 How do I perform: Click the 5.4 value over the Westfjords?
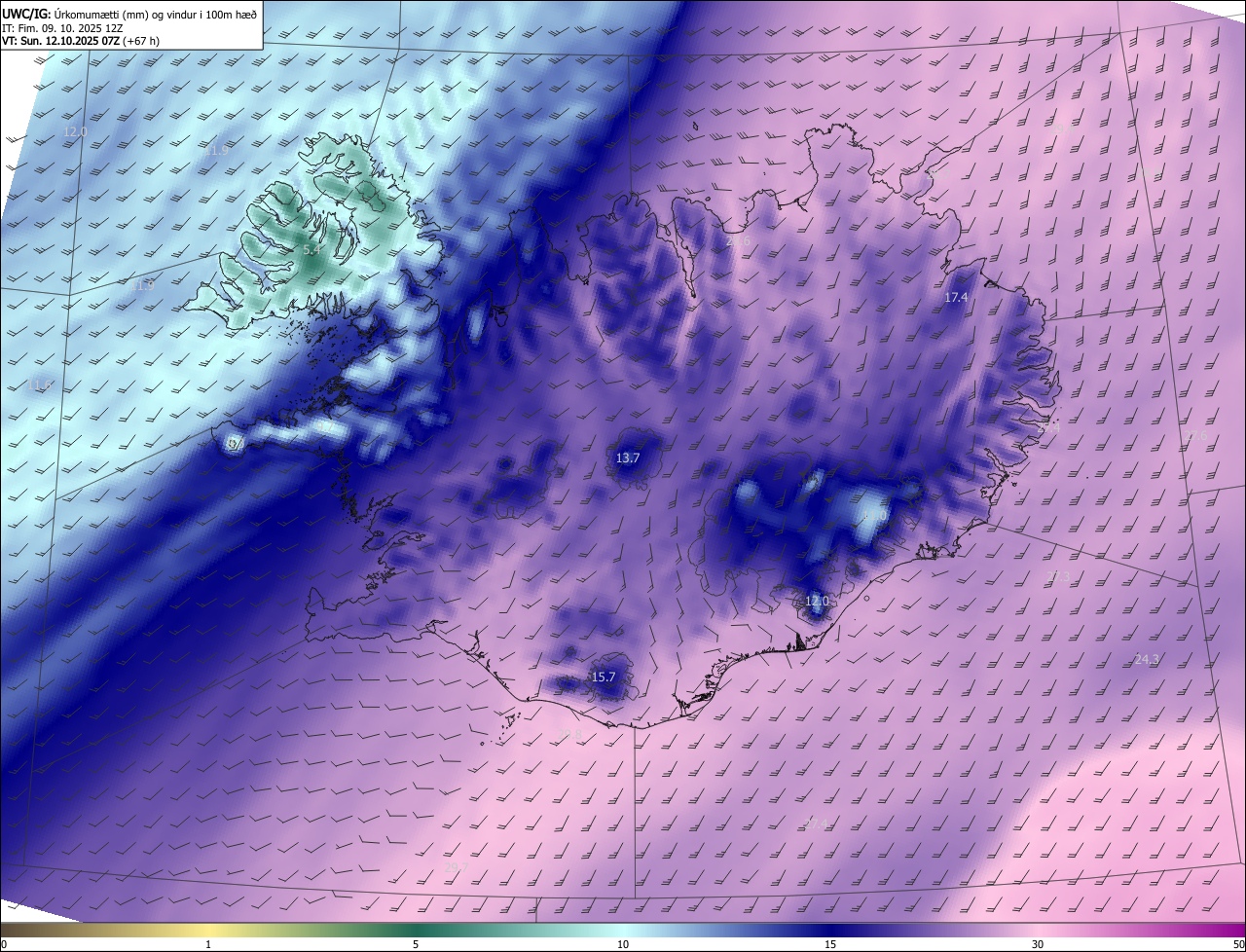coord(311,250)
